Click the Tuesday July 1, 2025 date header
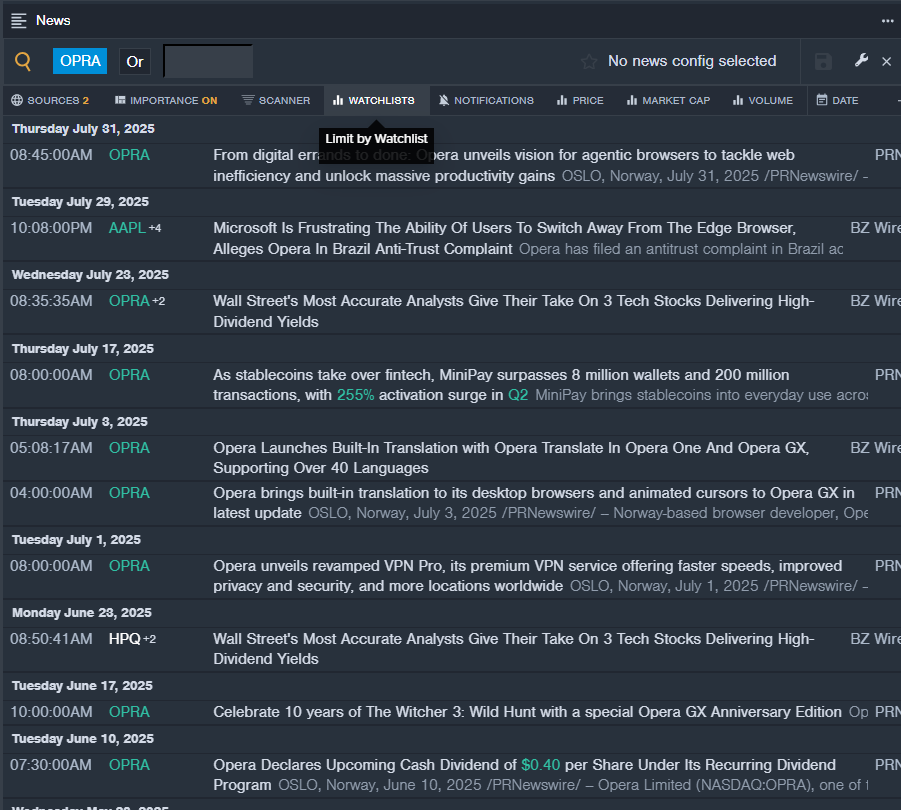 [x=76, y=540]
